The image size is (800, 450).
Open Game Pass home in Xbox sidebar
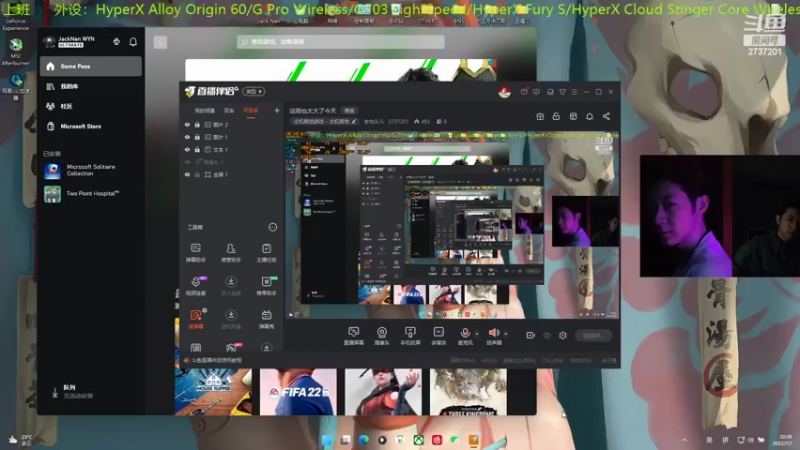point(91,66)
